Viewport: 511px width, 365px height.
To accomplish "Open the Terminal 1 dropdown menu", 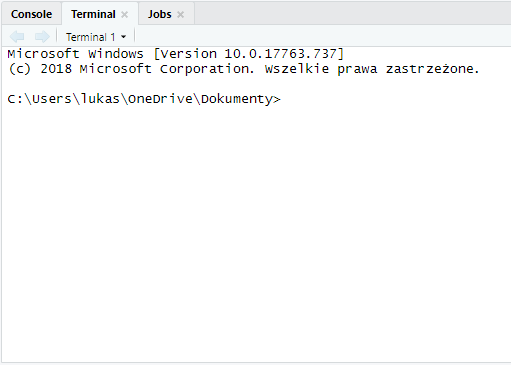I will (96, 37).
